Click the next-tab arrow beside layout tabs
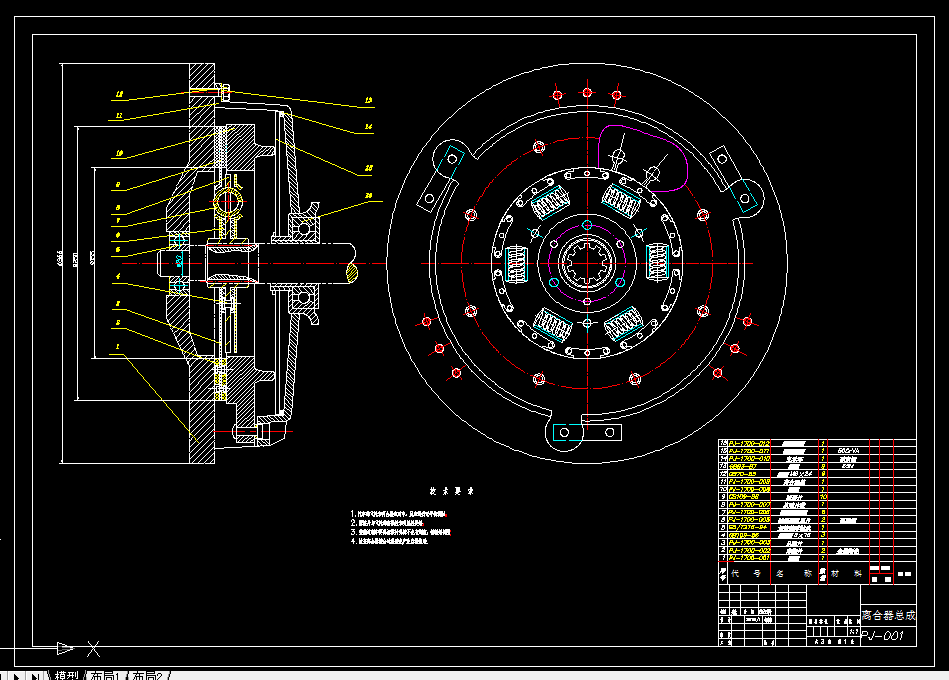949x680 pixels. click(16, 676)
